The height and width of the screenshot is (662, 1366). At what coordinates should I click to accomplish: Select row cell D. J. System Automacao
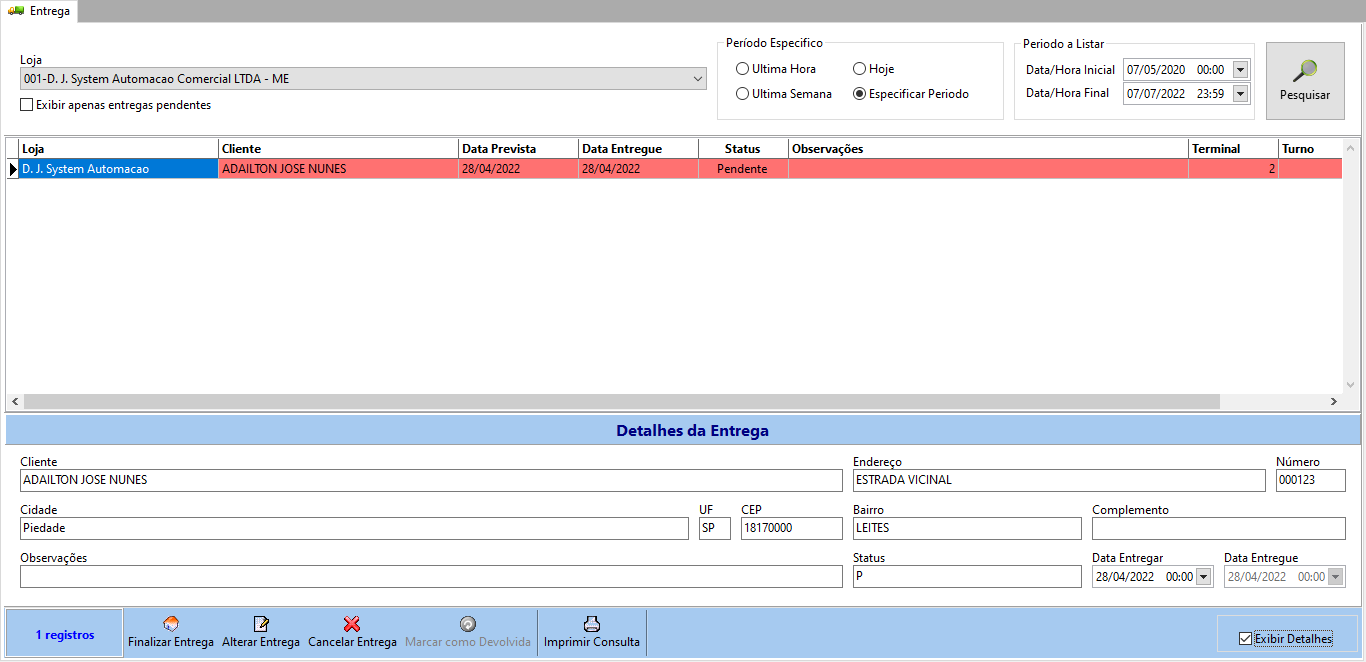click(x=118, y=169)
